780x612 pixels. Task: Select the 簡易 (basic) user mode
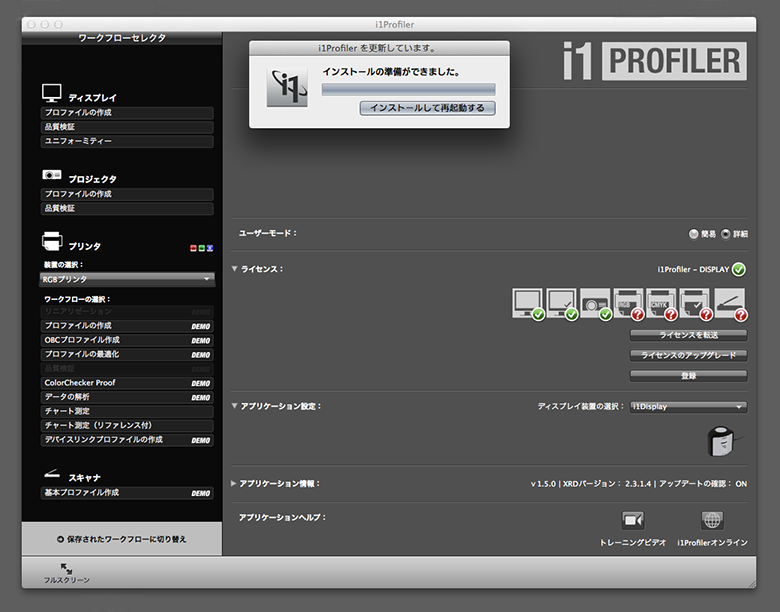694,234
